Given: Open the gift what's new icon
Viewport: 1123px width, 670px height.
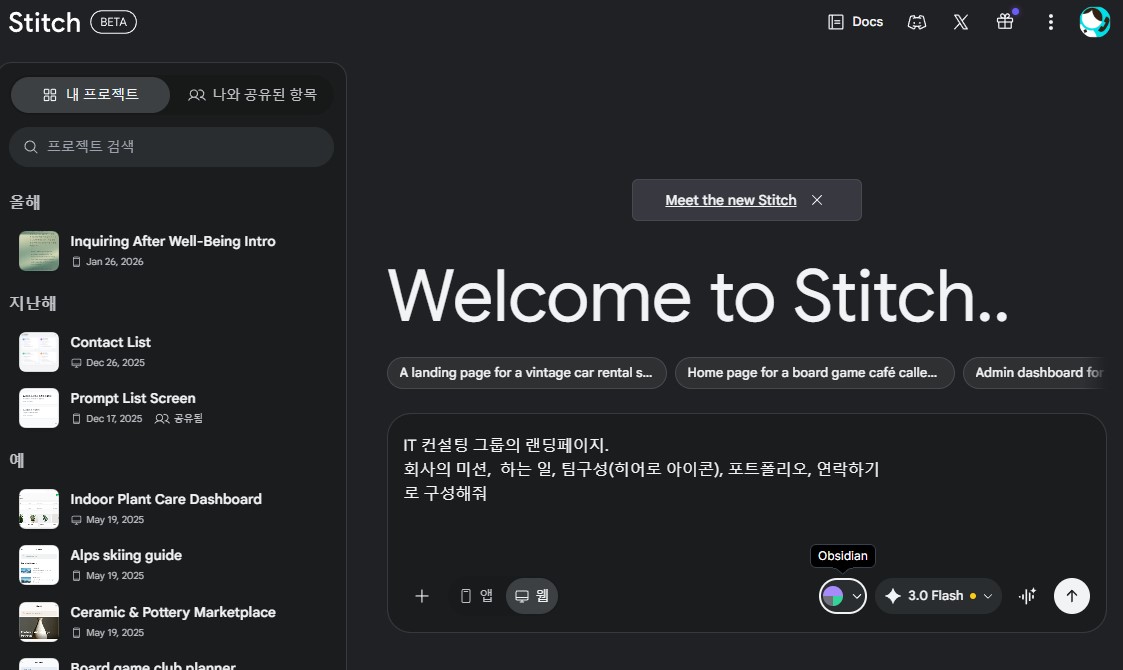Looking at the screenshot, I should click(x=1005, y=21).
